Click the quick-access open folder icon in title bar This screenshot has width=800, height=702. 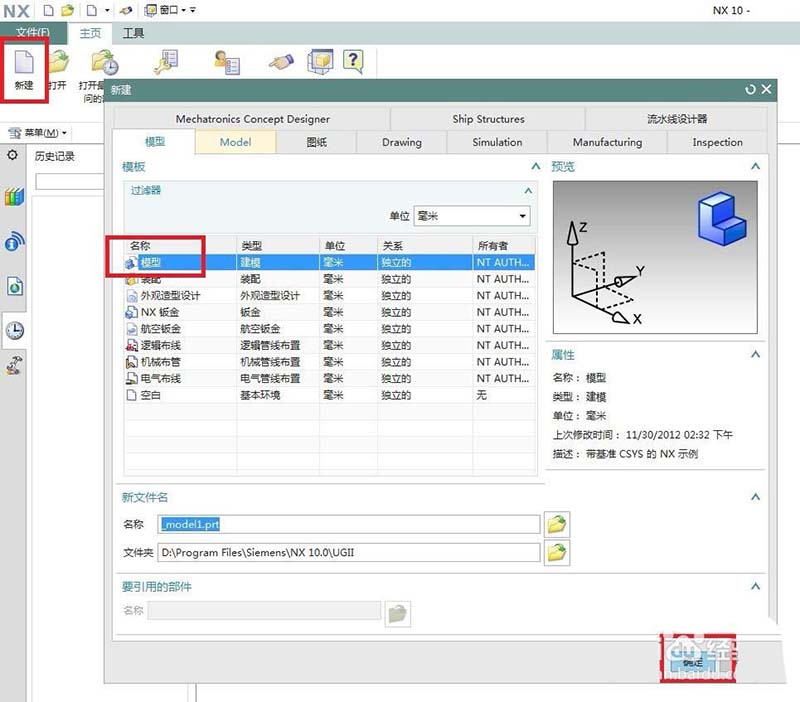(67, 10)
